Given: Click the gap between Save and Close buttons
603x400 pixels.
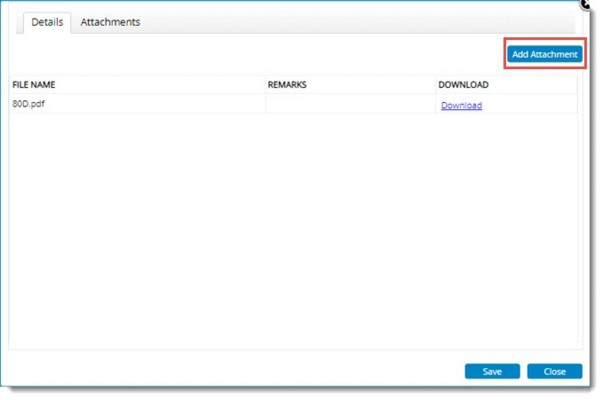Looking at the screenshot, I should click(x=523, y=371).
